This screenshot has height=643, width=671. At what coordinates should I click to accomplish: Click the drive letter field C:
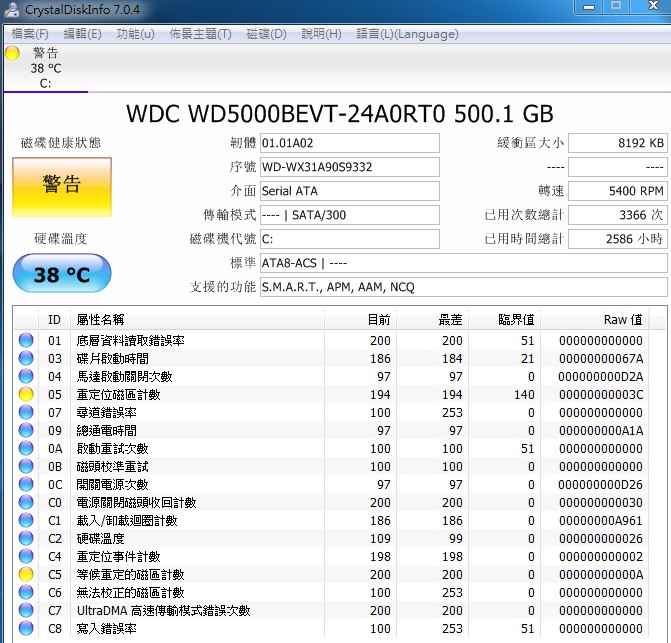point(350,239)
